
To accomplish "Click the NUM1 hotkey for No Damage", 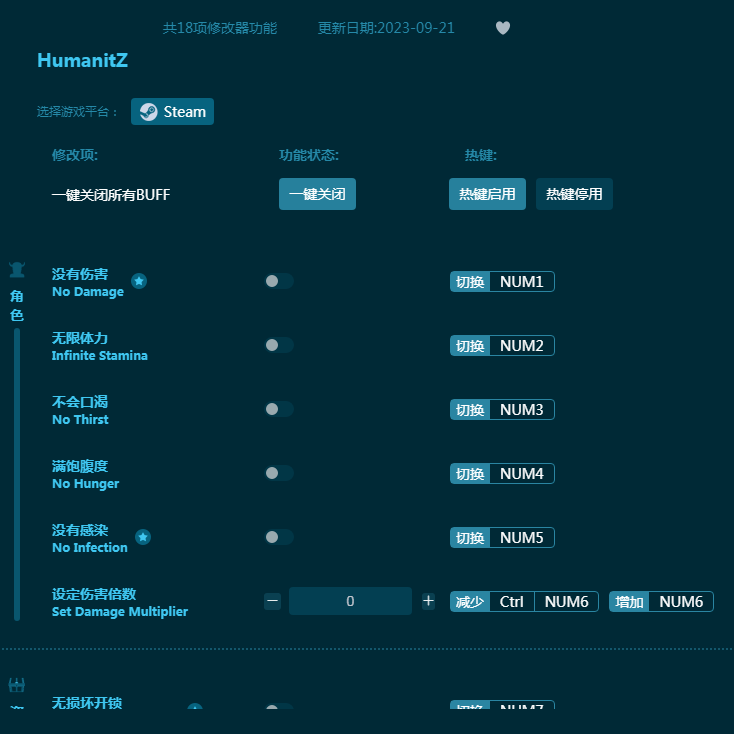I will point(502,282).
